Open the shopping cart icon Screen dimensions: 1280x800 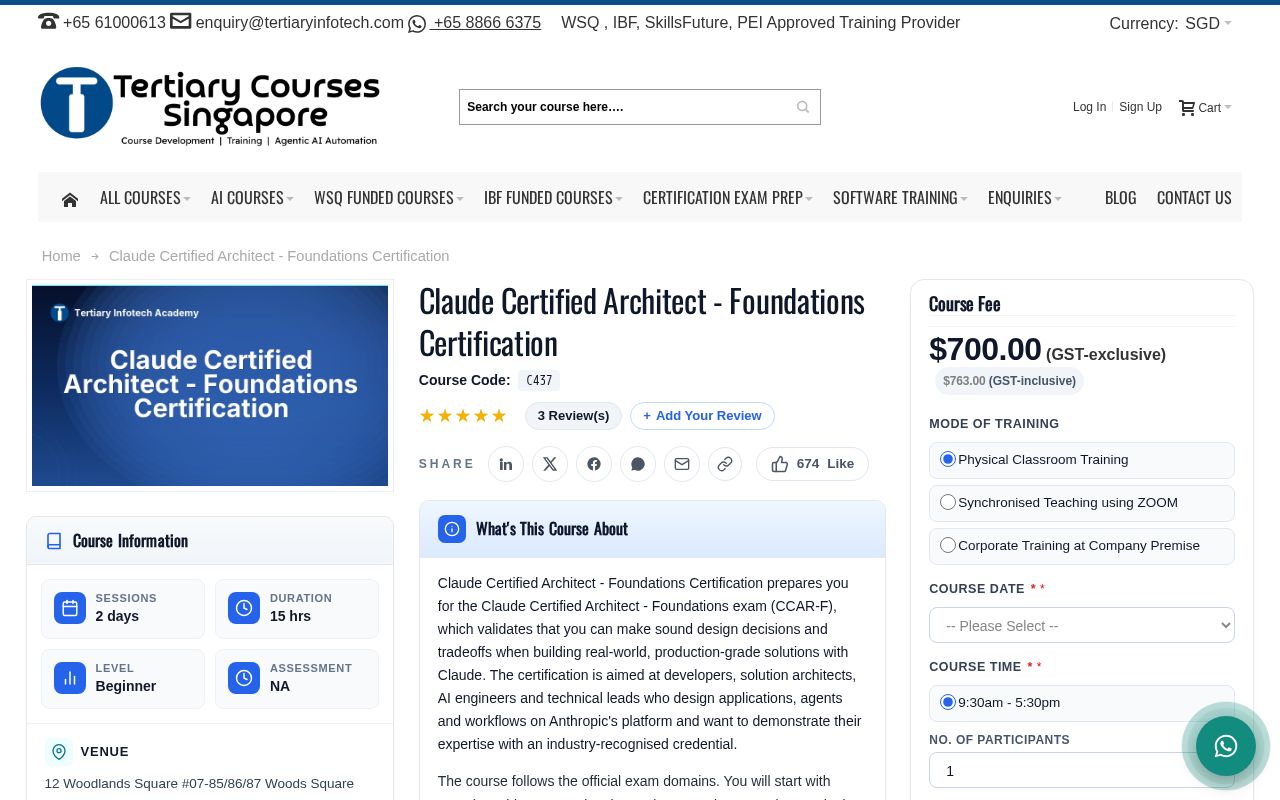click(x=1187, y=107)
